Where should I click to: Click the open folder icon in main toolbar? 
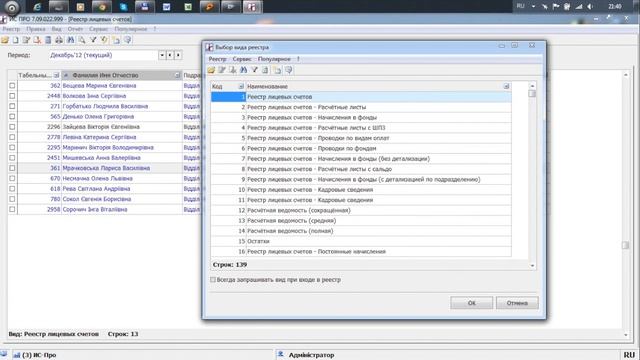5,40
